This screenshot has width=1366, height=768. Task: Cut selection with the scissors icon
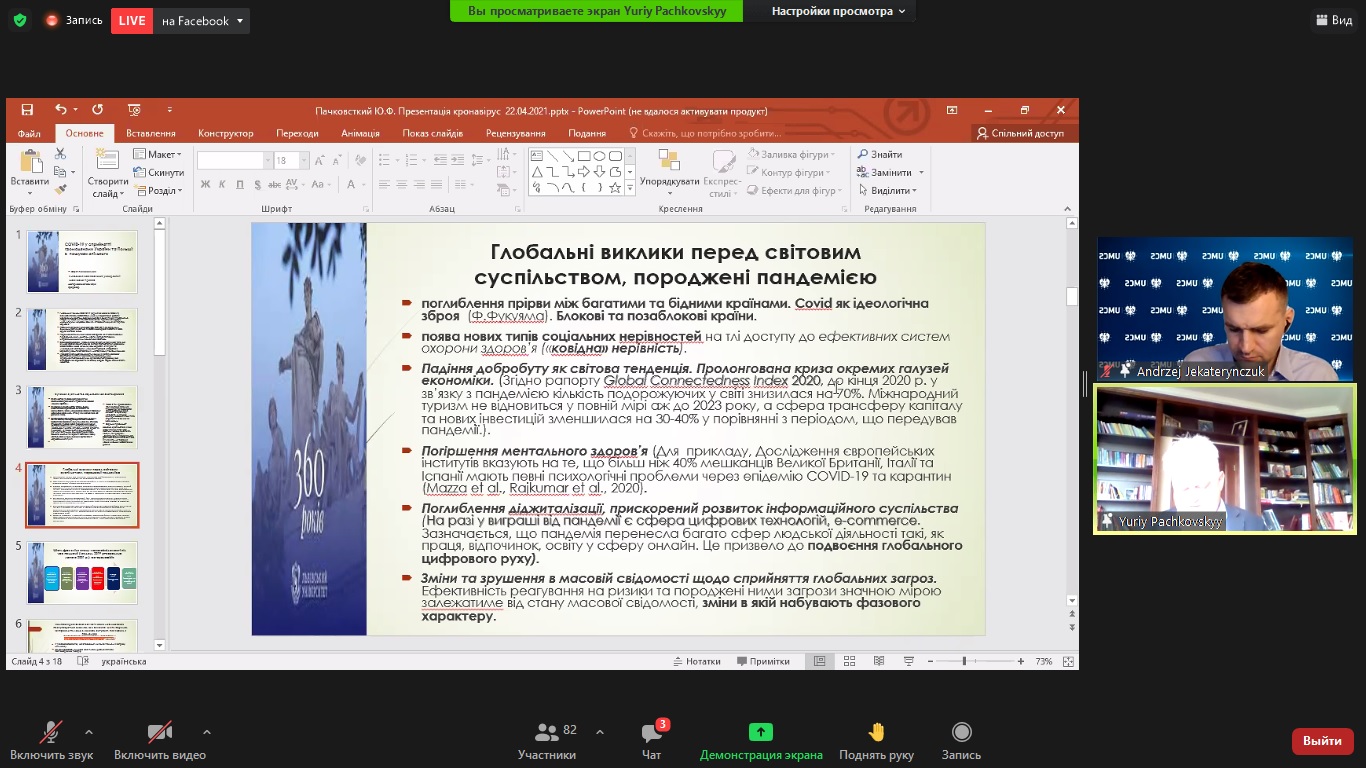pos(60,153)
